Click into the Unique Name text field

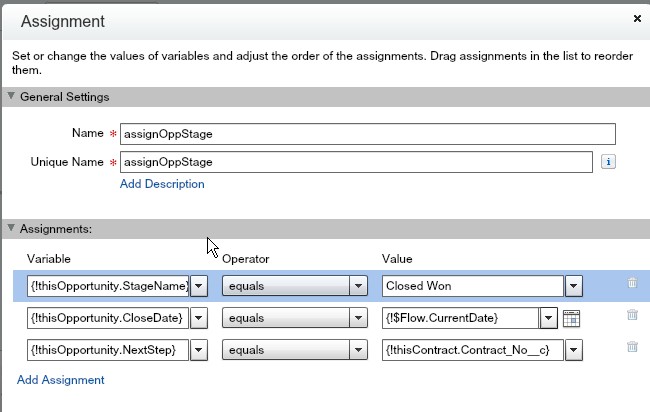tap(359, 161)
